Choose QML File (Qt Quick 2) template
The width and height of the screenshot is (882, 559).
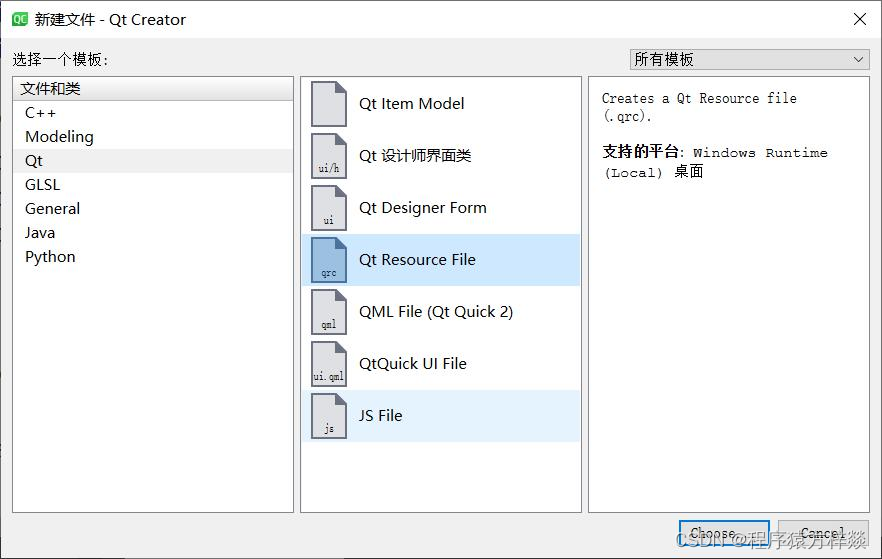441,312
